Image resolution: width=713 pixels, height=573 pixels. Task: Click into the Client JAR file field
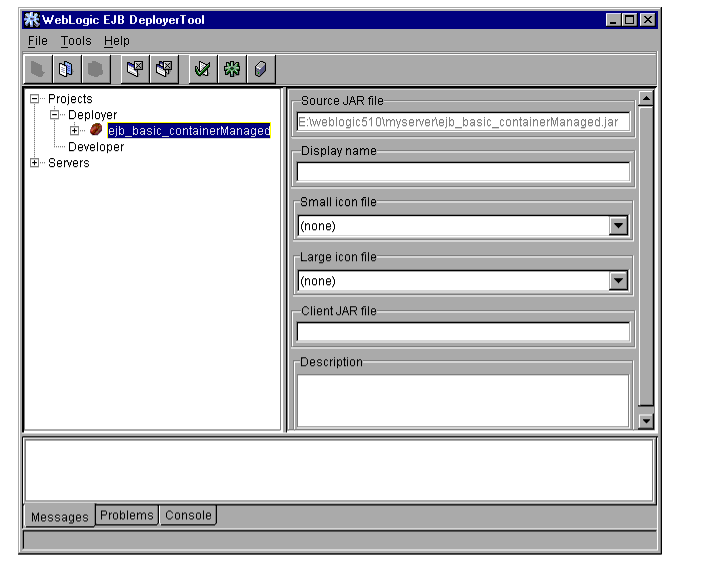coord(463,332)
